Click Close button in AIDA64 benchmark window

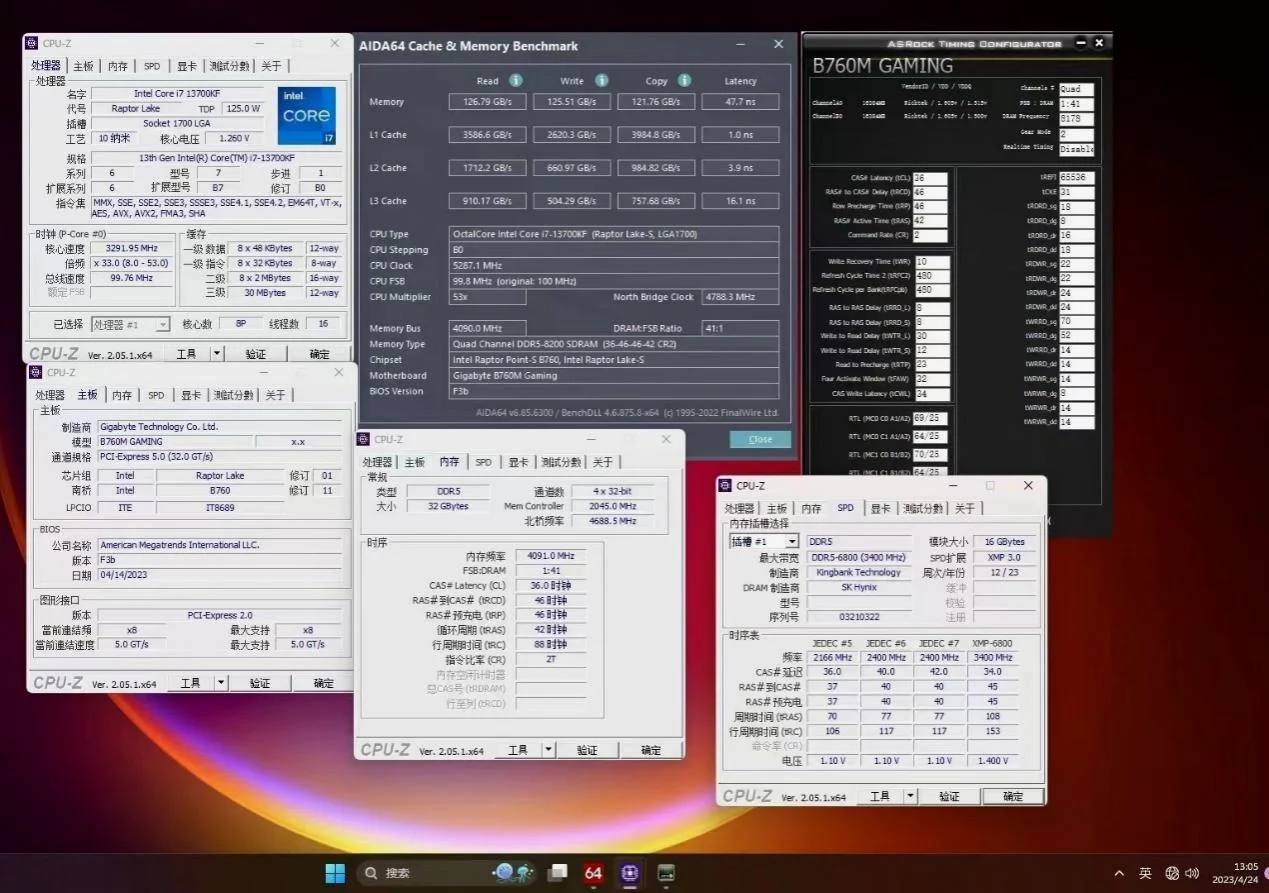pos(760,439)
